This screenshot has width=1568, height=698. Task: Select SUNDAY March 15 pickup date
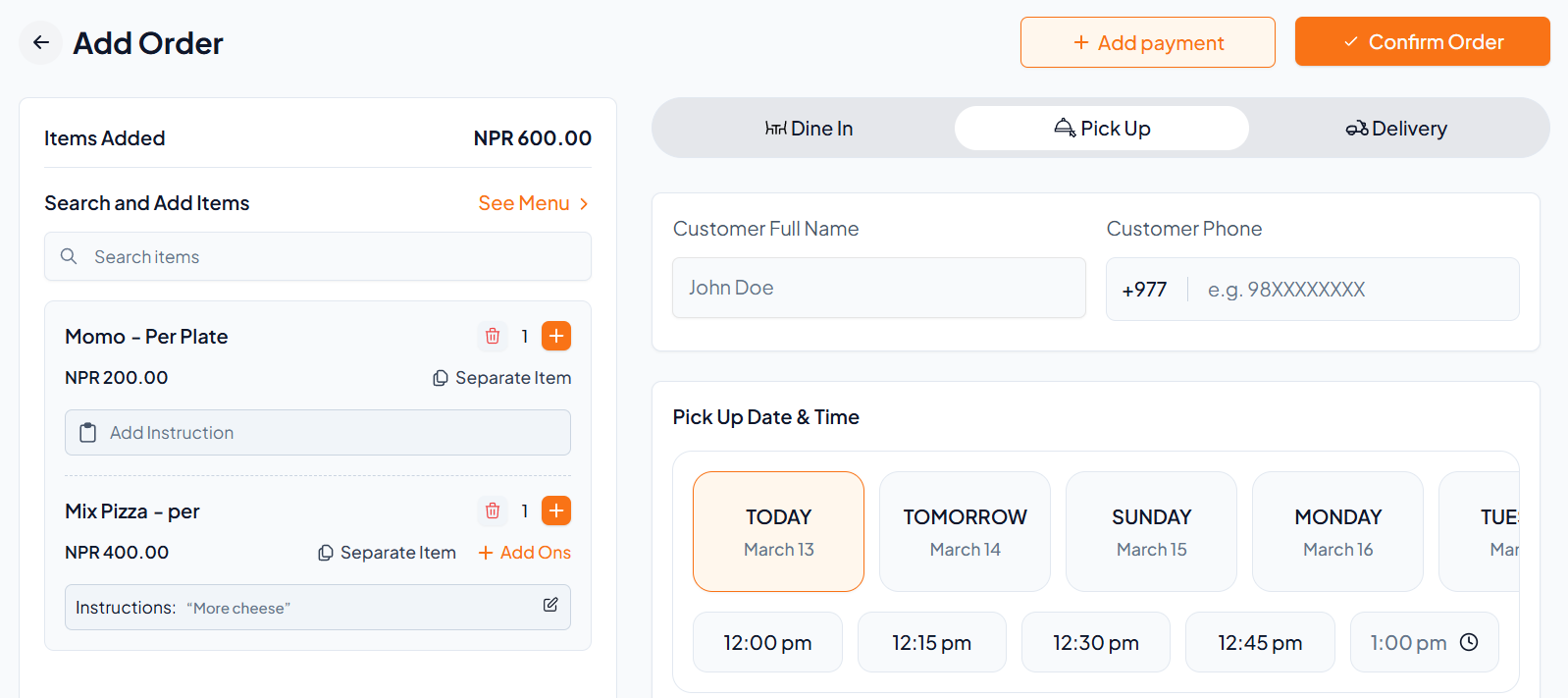pos(1151,531)
